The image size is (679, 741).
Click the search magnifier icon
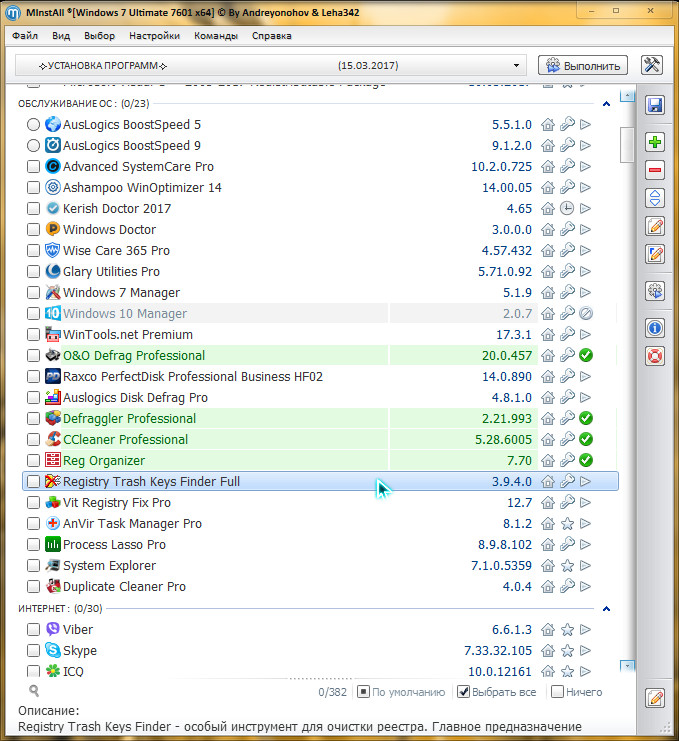[34, 691]
